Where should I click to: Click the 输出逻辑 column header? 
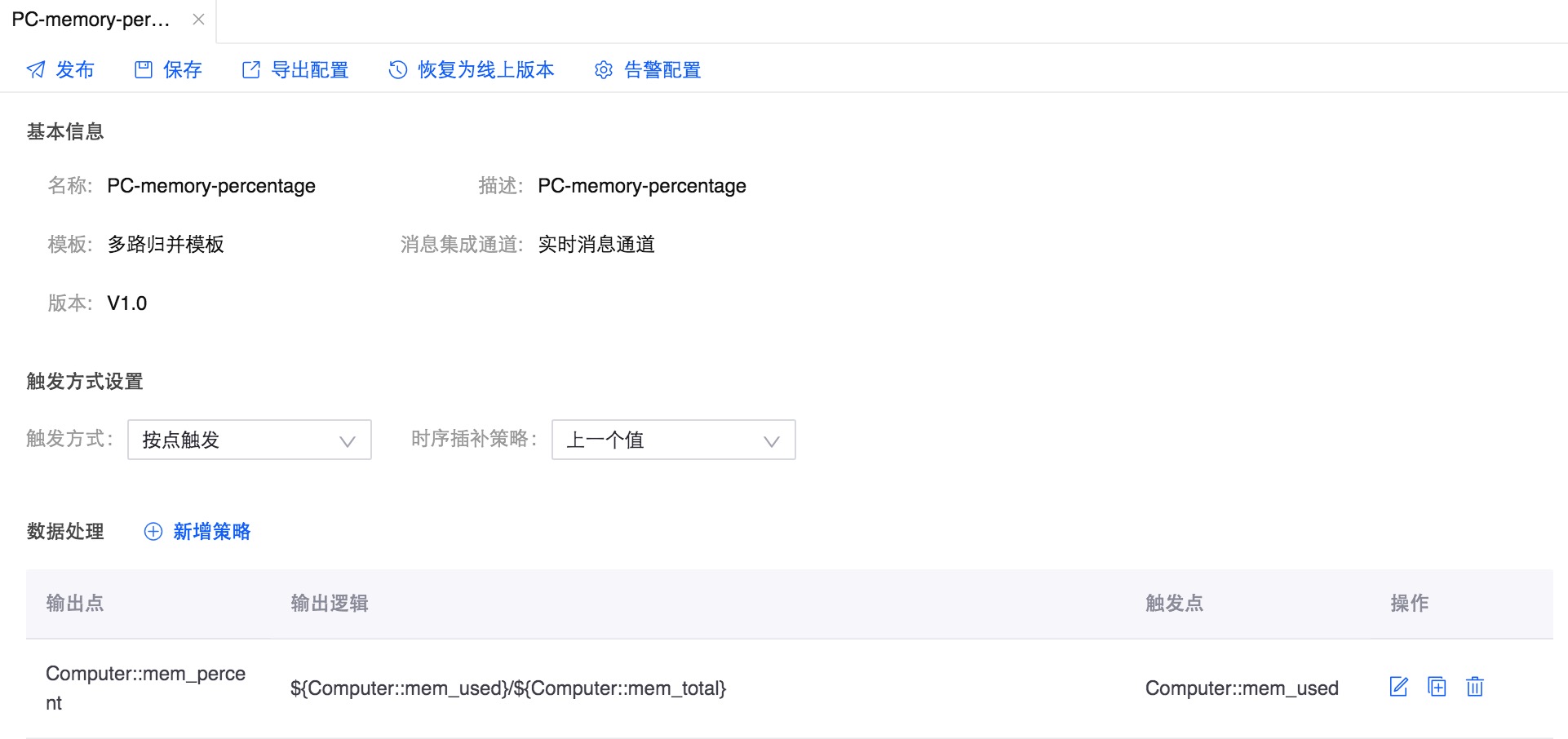pyautogui.click(x=330, y=604)
